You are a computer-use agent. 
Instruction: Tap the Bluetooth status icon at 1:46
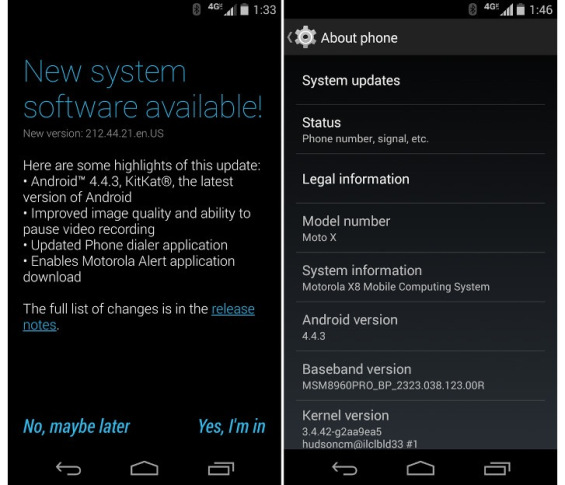(x=472, y=9)
